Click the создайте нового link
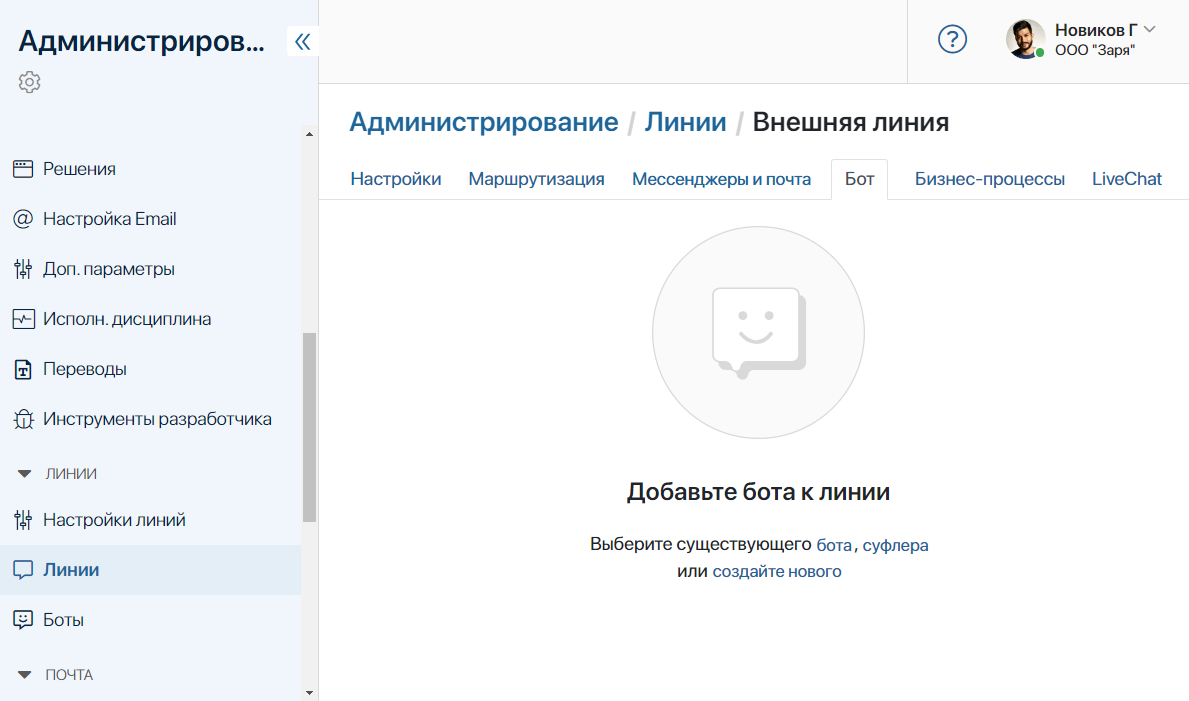The image size is (1189, 701). [x=776, y=572]
